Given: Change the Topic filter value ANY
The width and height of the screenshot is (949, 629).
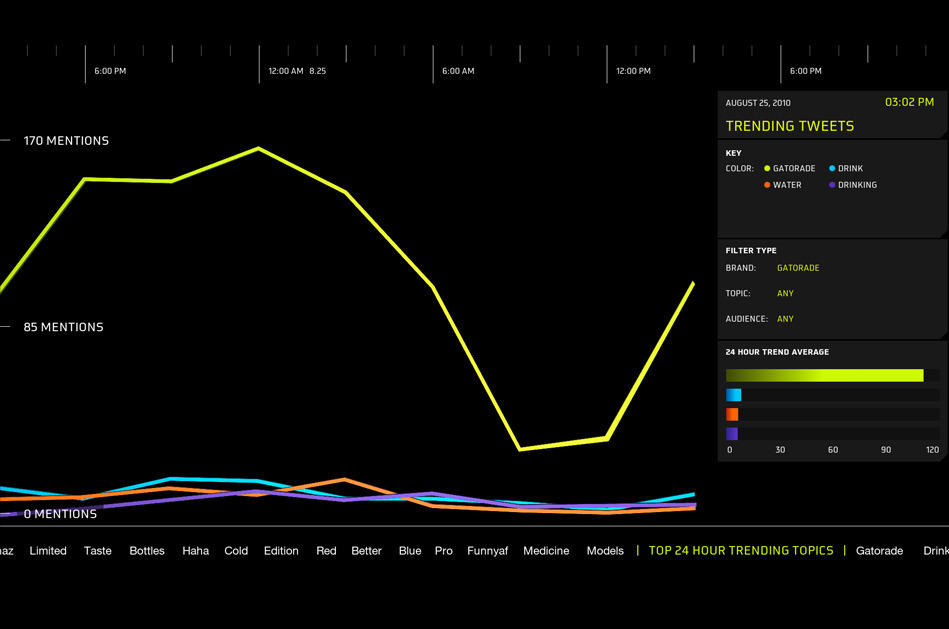Looking at the screenshot, I should 785,293.
